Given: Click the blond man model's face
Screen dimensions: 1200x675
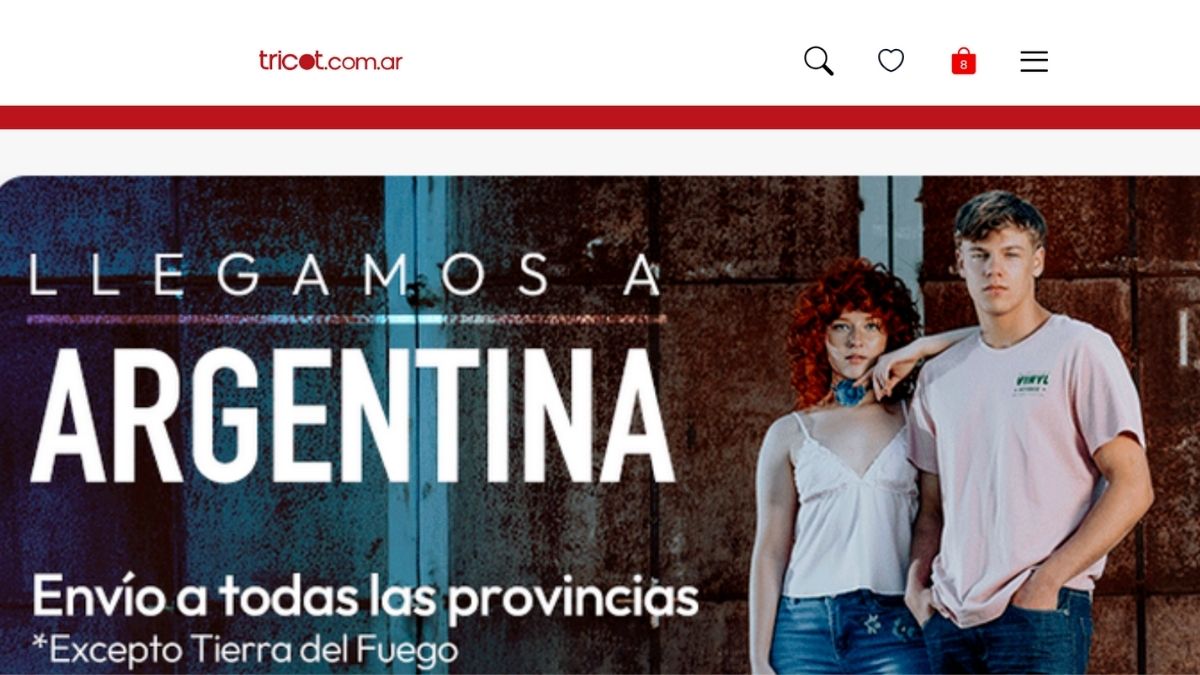Looking at the screenshot, I should [x=1000, y=264].
